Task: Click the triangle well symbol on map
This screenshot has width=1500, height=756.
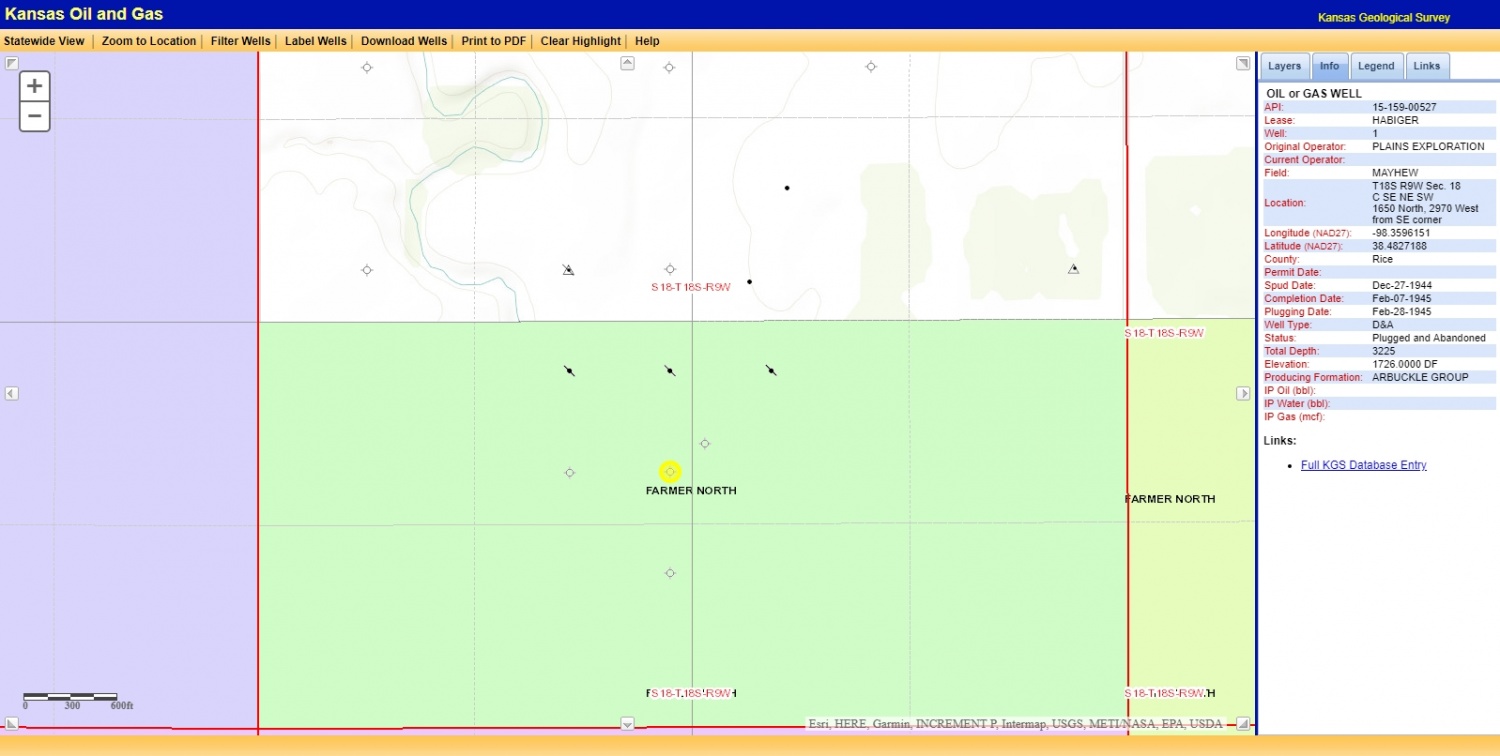Action: click(x=1073, y=269)
